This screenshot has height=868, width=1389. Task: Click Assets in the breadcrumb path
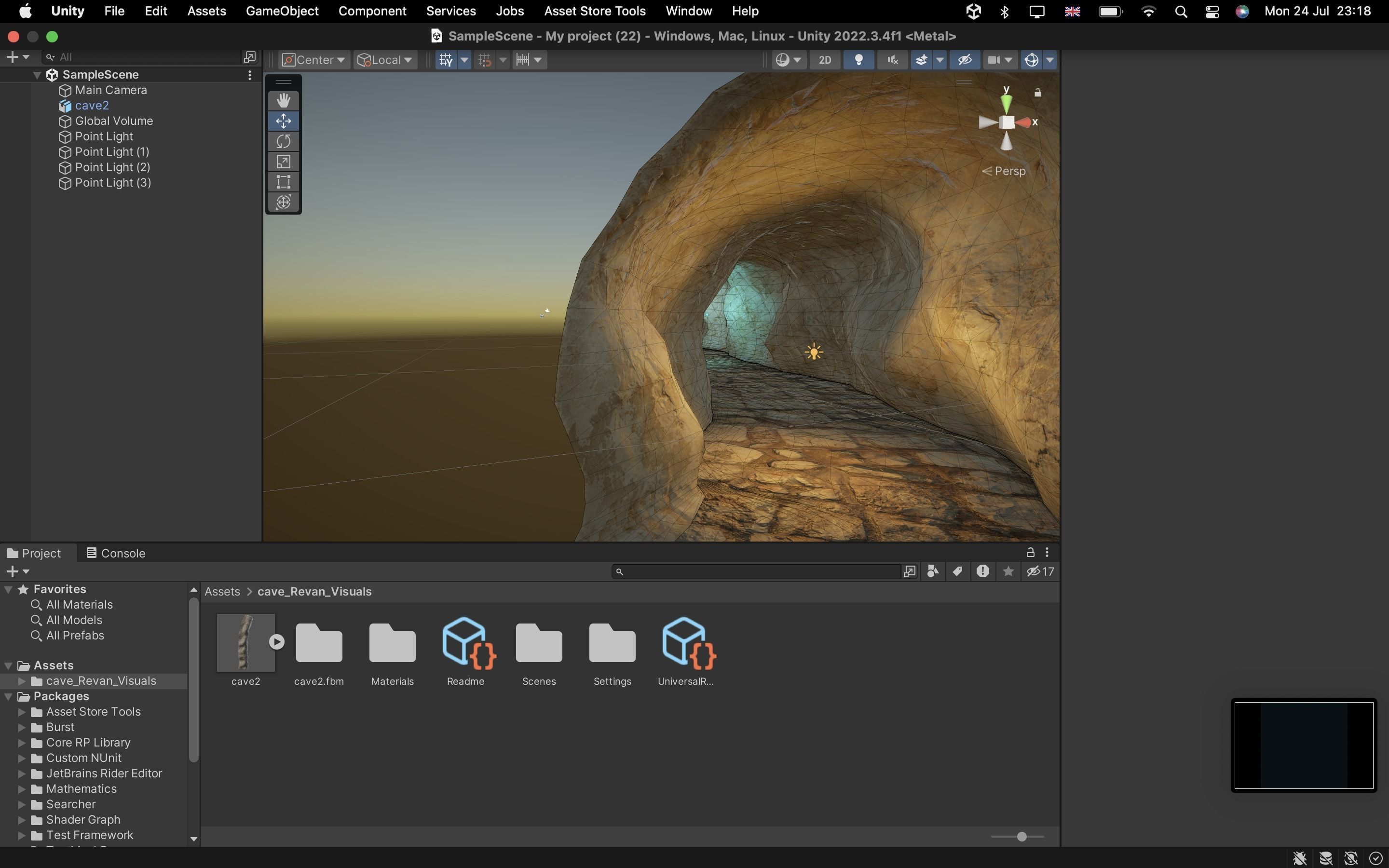tap(222, 592)
